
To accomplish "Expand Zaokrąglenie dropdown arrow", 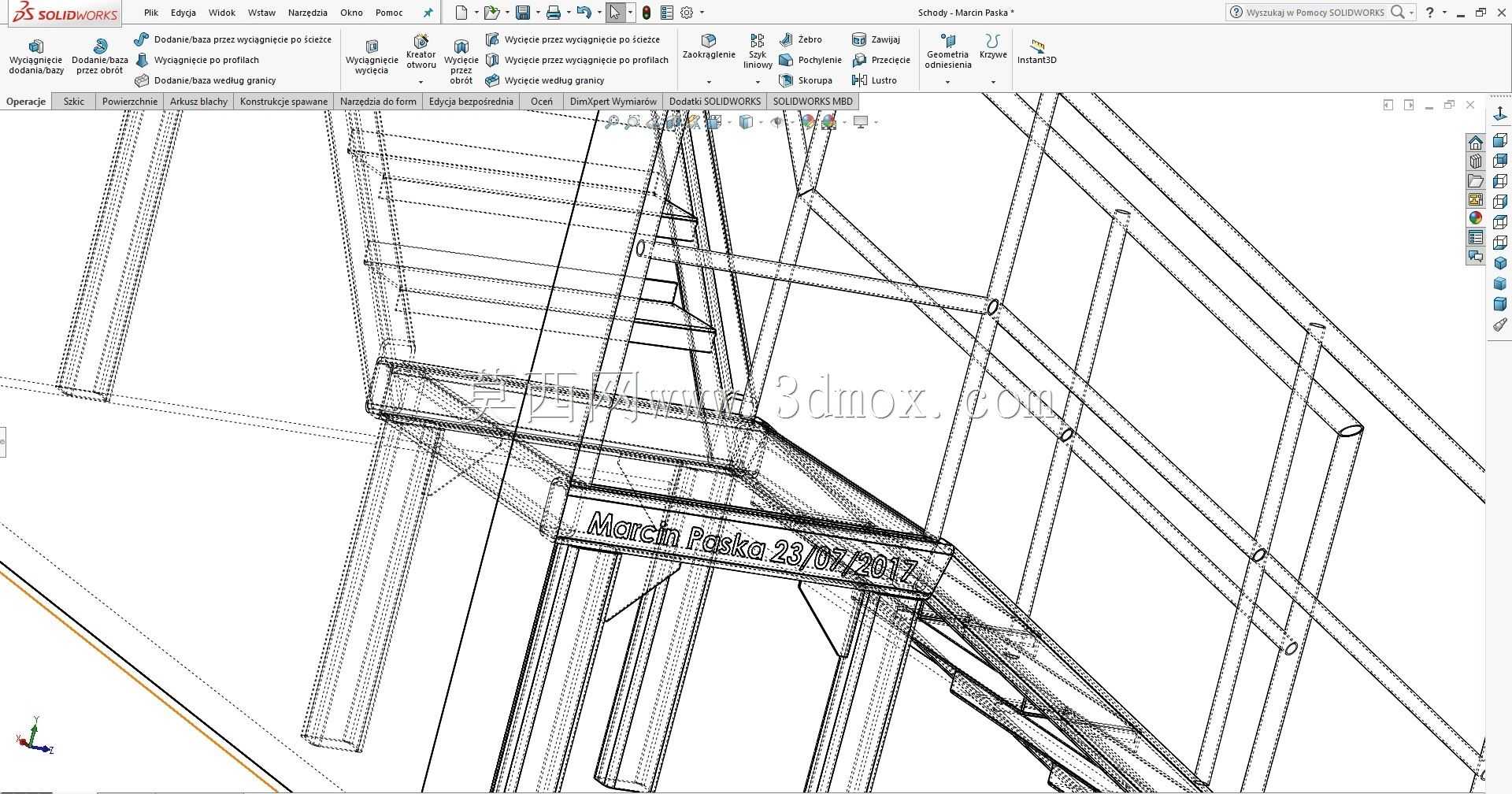I will (x=709, y=82).
